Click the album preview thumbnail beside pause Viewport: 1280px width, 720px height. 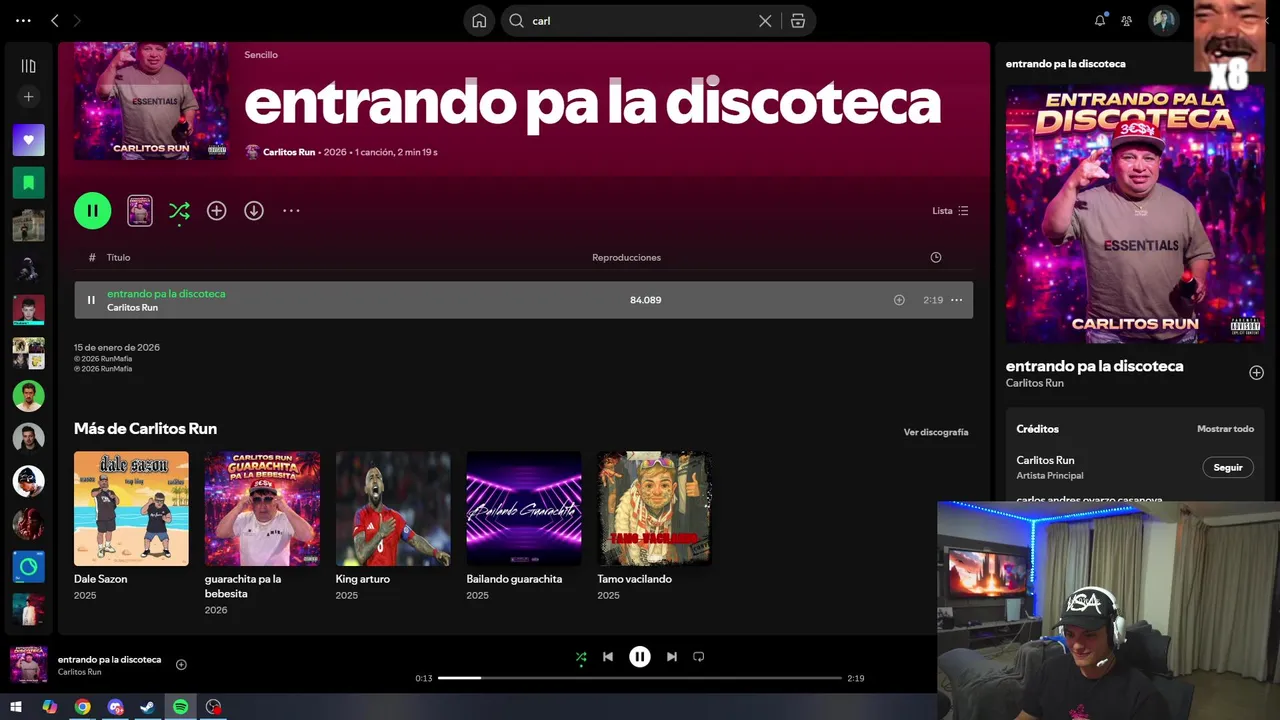140,210
